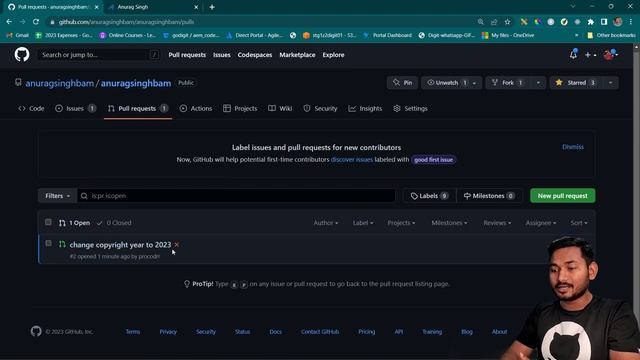
Task: Click the is:pr is:open search field
Action: click(236, 196)
